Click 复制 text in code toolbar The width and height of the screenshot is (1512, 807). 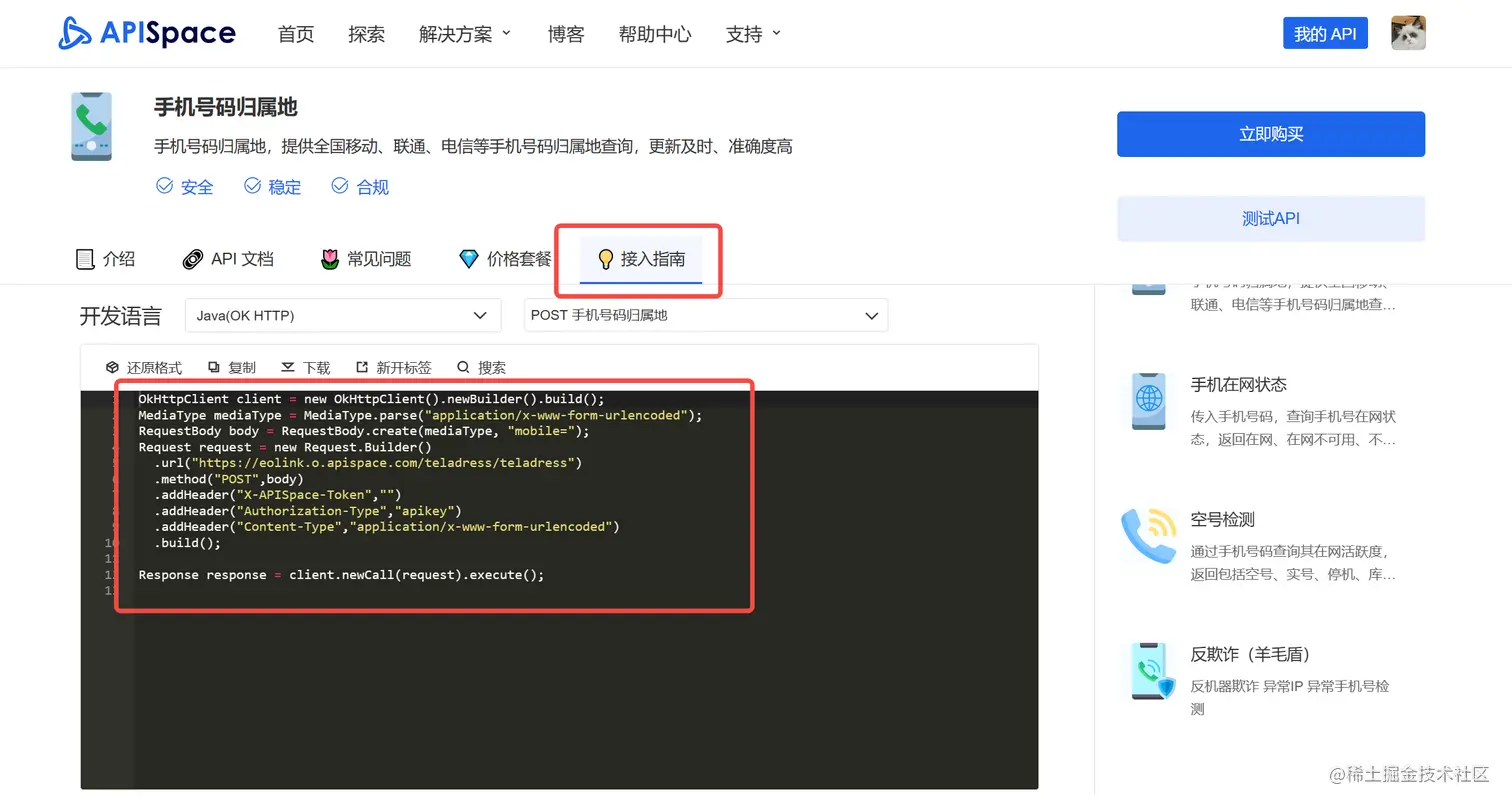coord(242,368)
